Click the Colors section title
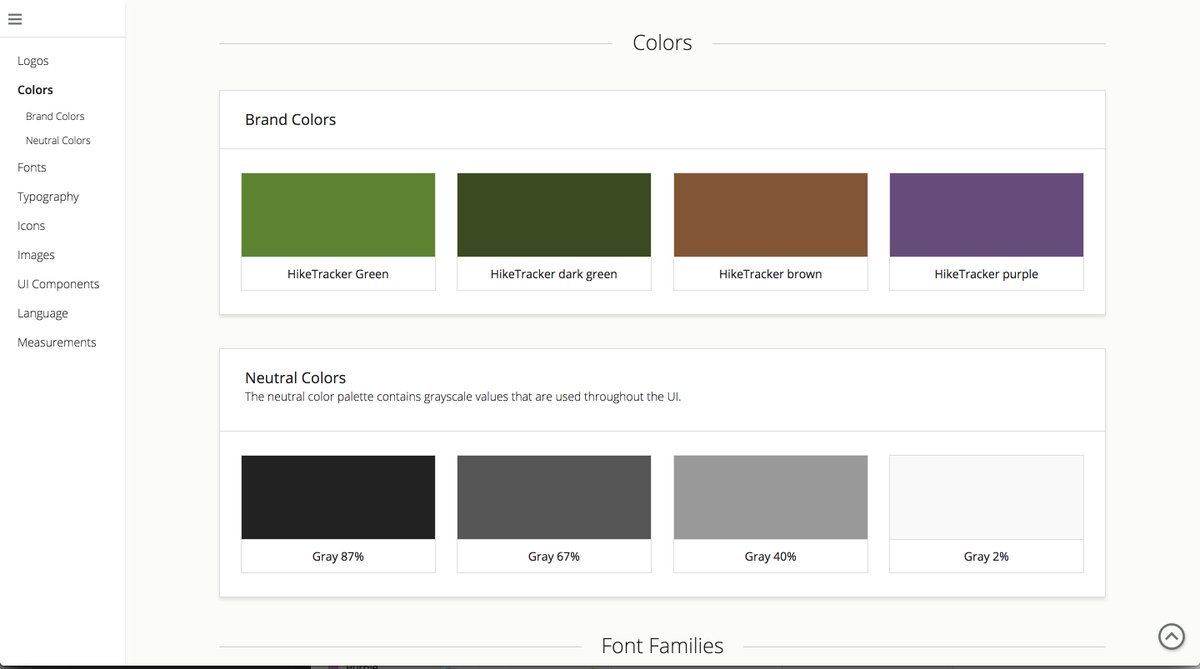The width and height of the screenshot is (1200, 669). click(662, 43)
